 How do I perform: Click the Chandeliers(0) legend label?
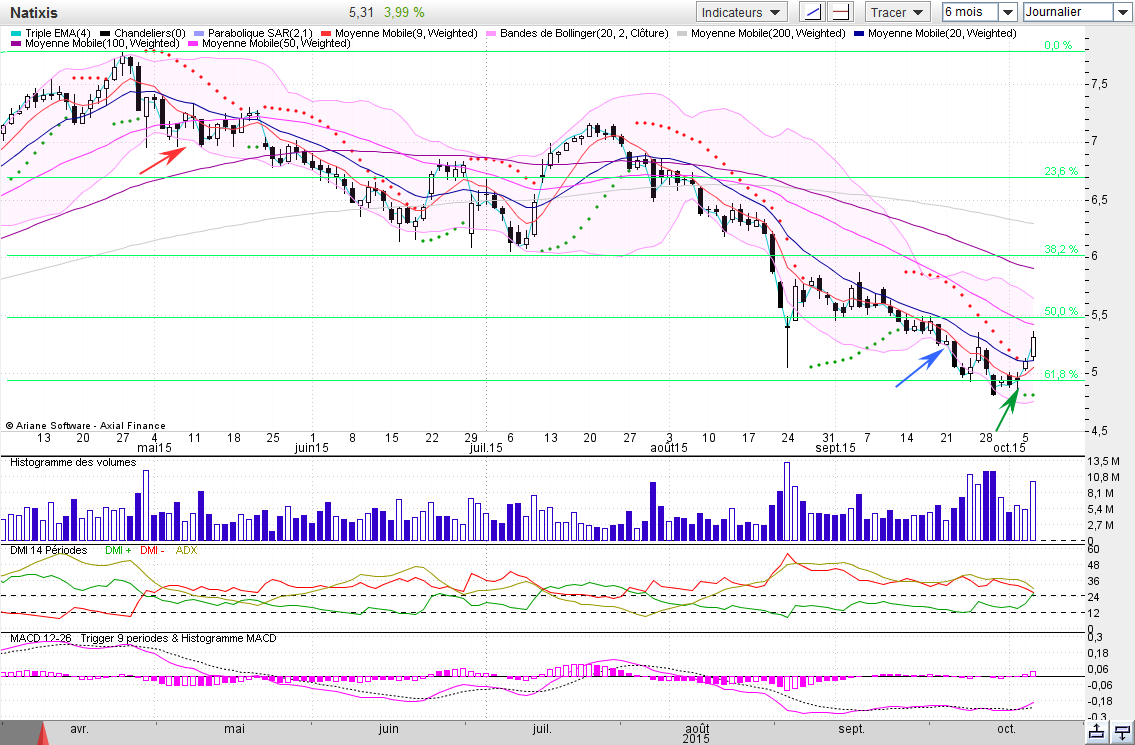[150, 33]
